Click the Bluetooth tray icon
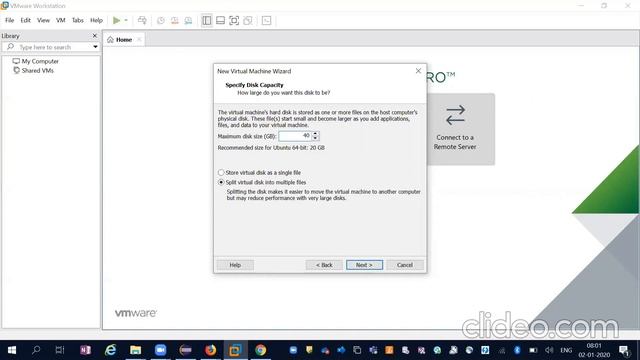The width and height of the screenshot is (640, 360). pyautogui.click(x=517, y=350)
